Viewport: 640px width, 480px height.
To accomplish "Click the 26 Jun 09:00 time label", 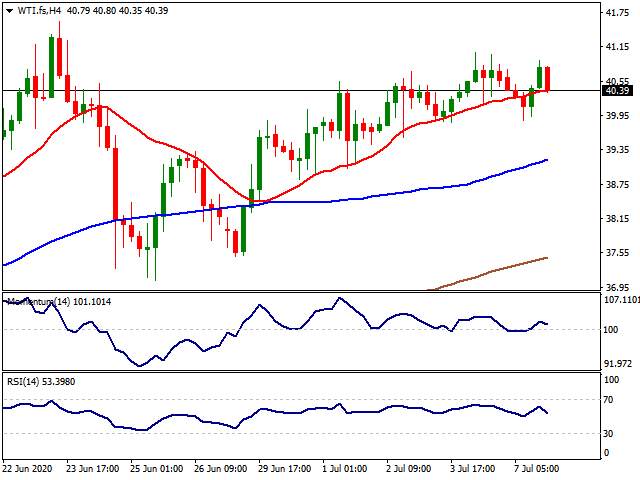I will point(220,468).
